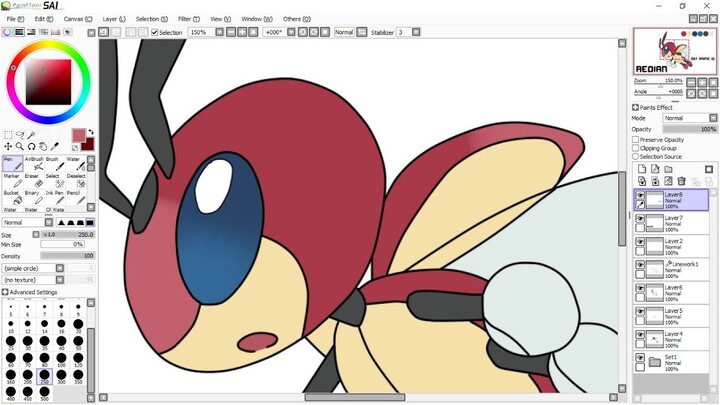Viewport: 720px width, 405px height.
Task: Select the Eraser tool
Action: 34,180
